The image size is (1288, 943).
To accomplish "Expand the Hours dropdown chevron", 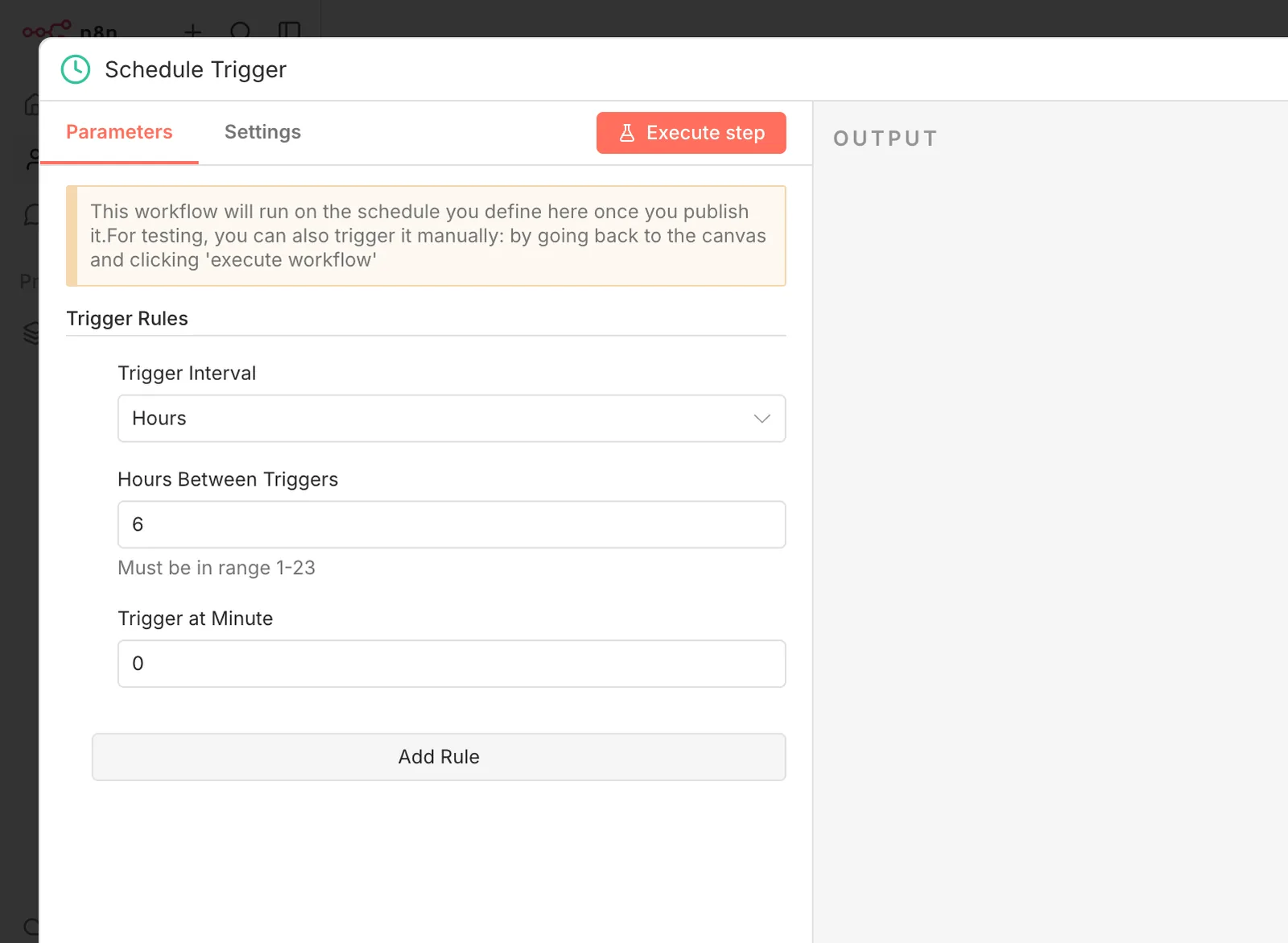I will point(762,418).
